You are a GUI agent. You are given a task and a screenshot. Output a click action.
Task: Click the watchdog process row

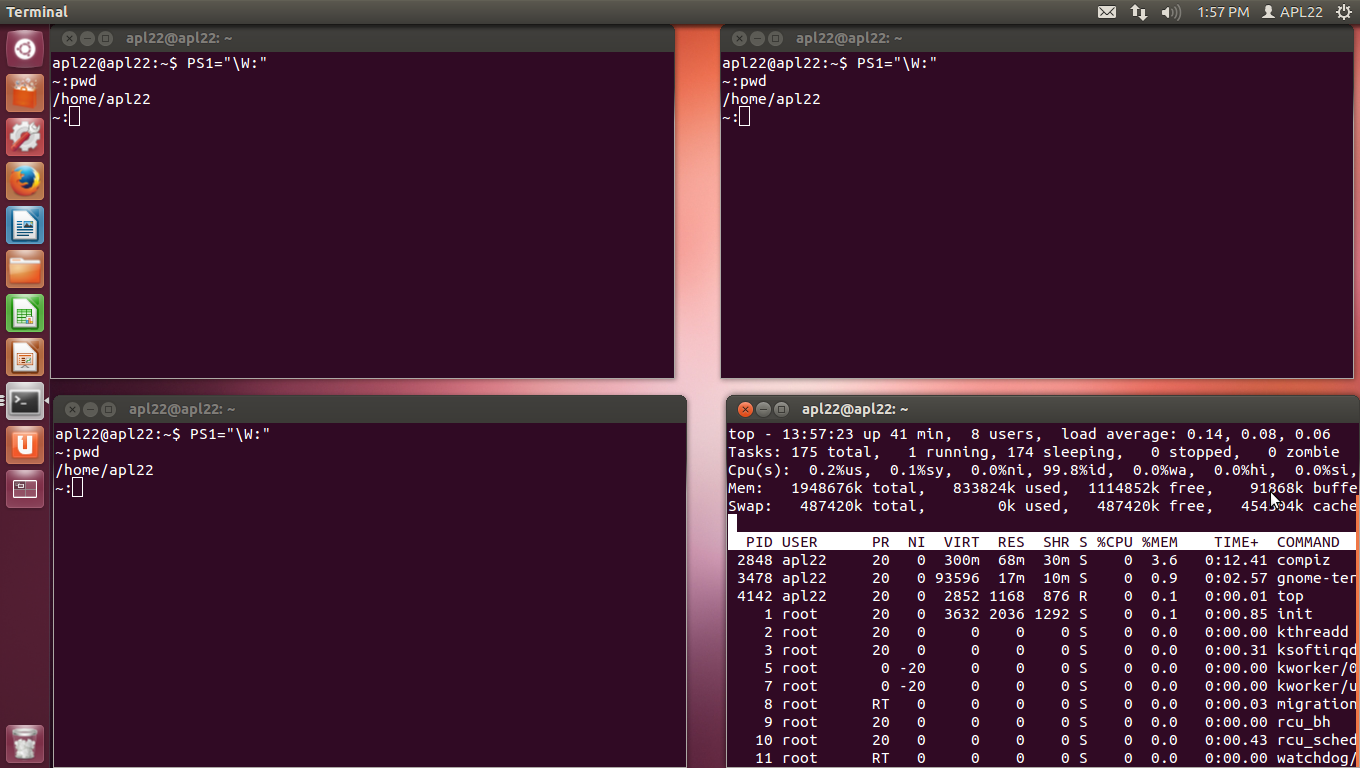click(1042, 758)
